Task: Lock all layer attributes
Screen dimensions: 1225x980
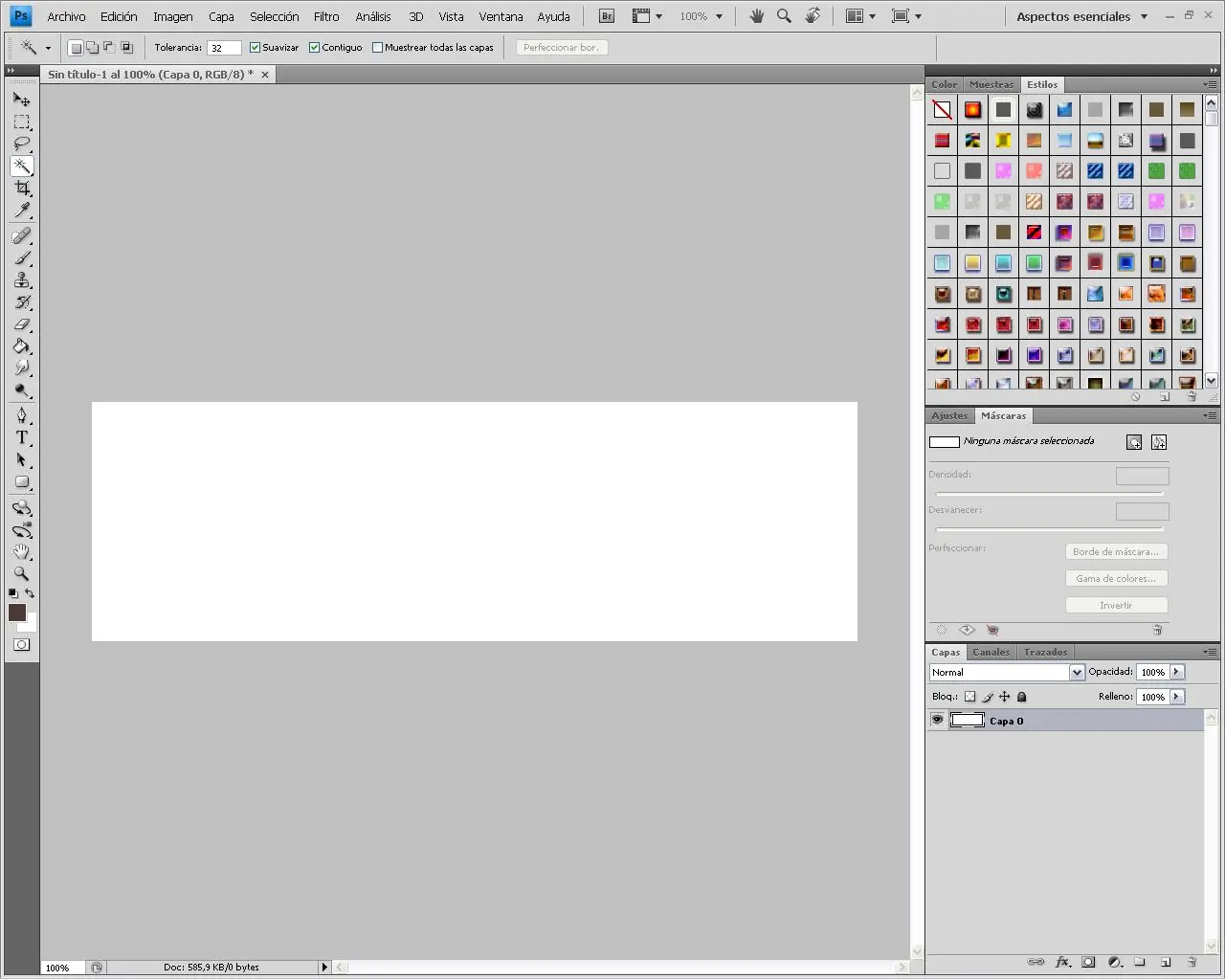Action: point(1021,697)
